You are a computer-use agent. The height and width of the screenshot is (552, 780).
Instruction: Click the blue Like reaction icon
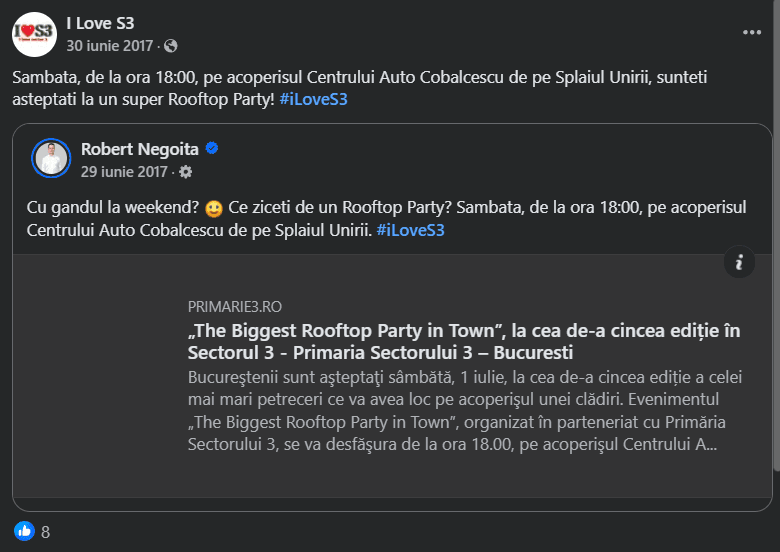click(x=23, y=531)
